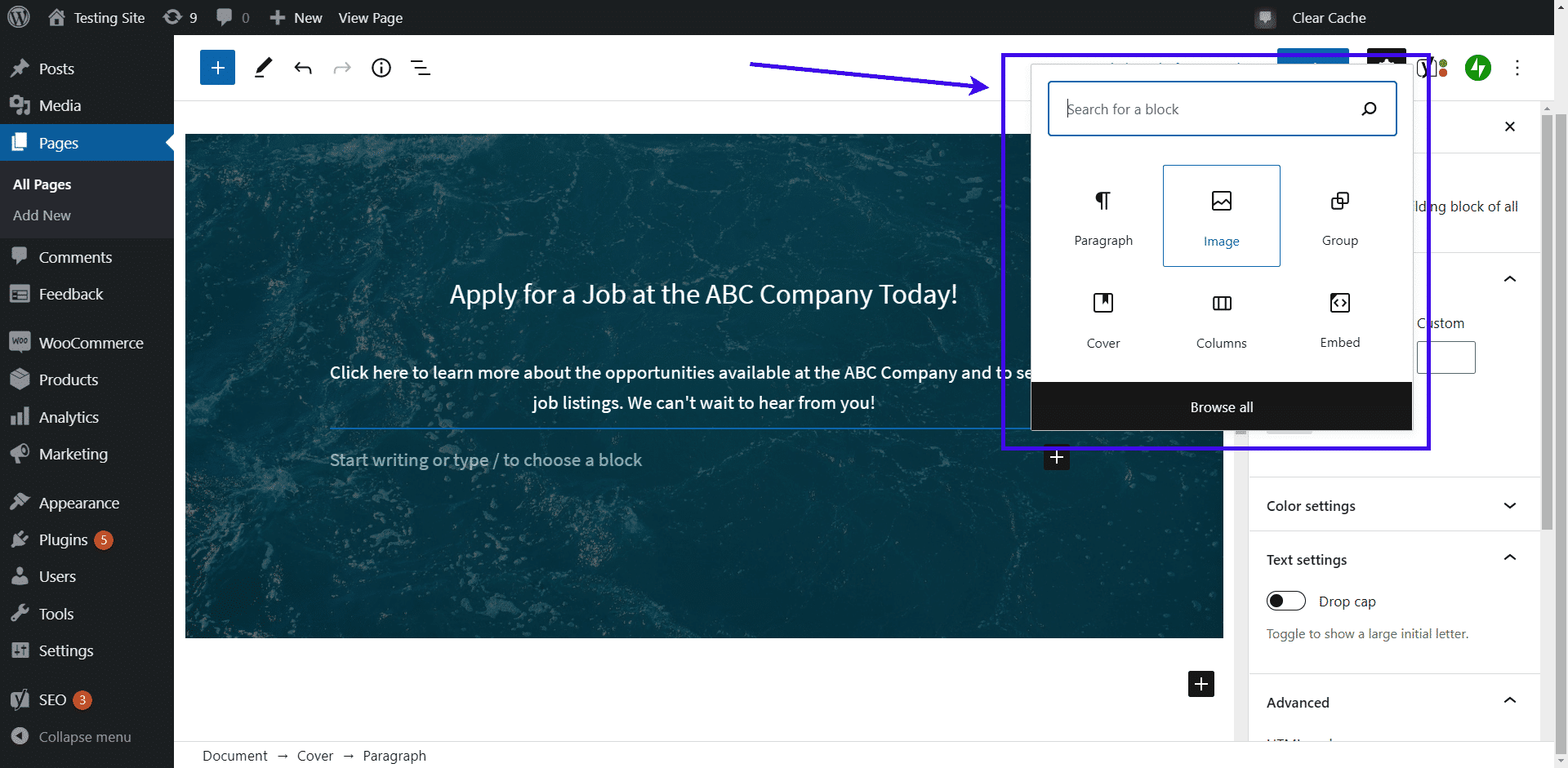This screenshot has width=1568, height=768.
Task: Open the three-dot Options menu
Action: point(1517,68)
